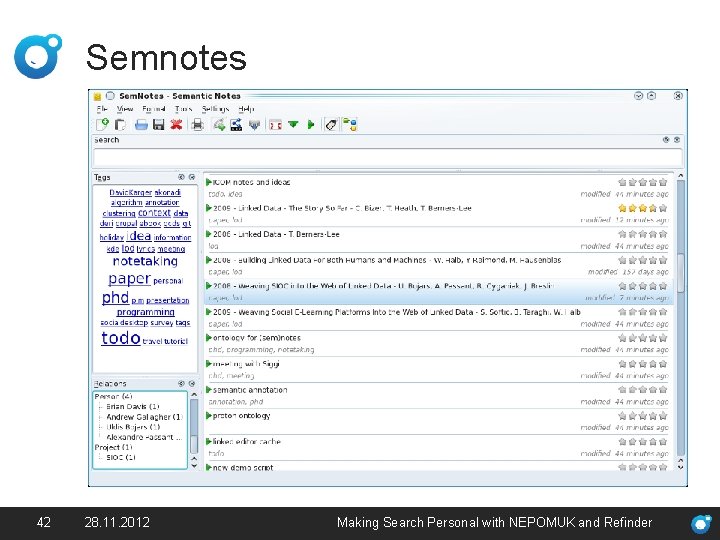This screenshot has height=540, width=720.
Task: Filter notes by the 'programming' tag
Action: [146, 312]
